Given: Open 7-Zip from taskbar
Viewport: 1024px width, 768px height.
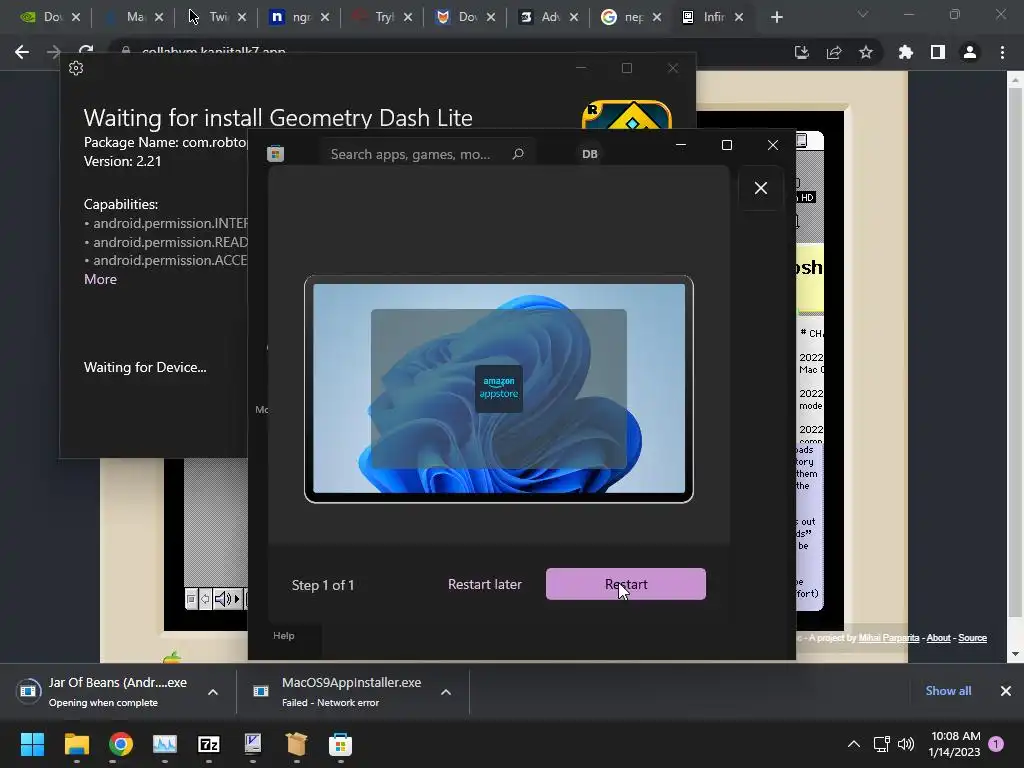Looking at the screenshot, I should tap(208, 744).
